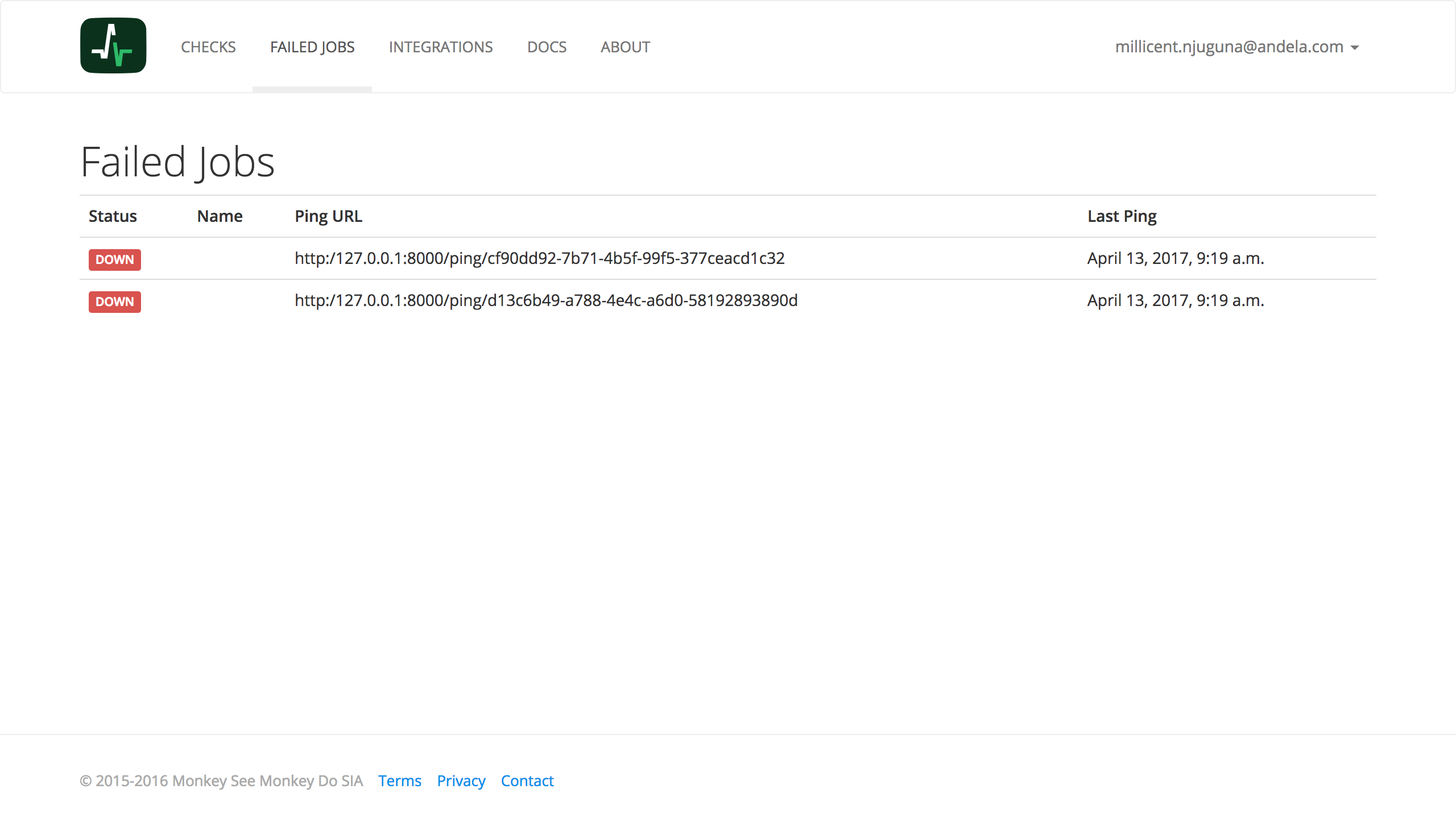Select ping URL ending in 58192893890d

point(546,300)
